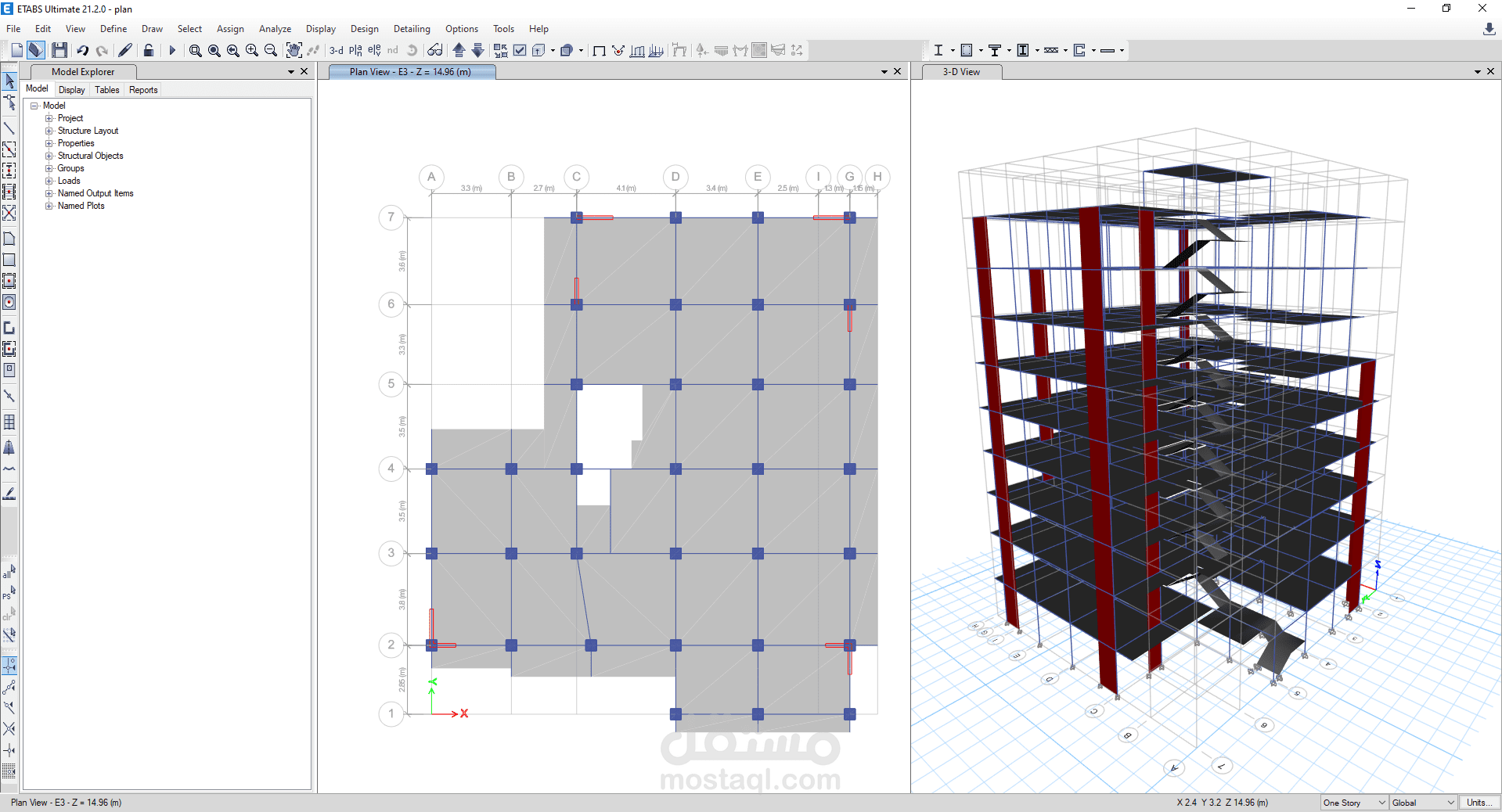The width and height of the screenshot is (1502, 812).
Task: Open the One Story dropdown
Action: coord(1354,803)
